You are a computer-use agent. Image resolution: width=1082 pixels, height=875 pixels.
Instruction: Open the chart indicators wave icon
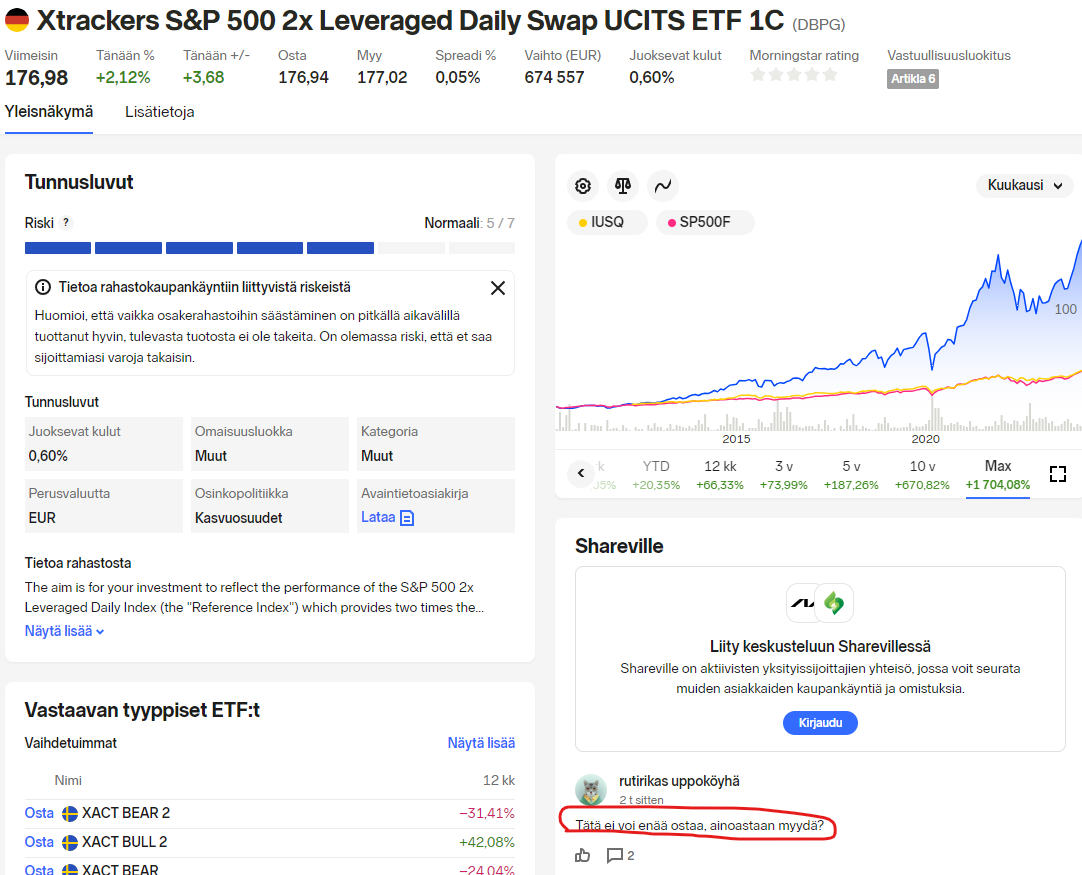(x=662, y=186)
